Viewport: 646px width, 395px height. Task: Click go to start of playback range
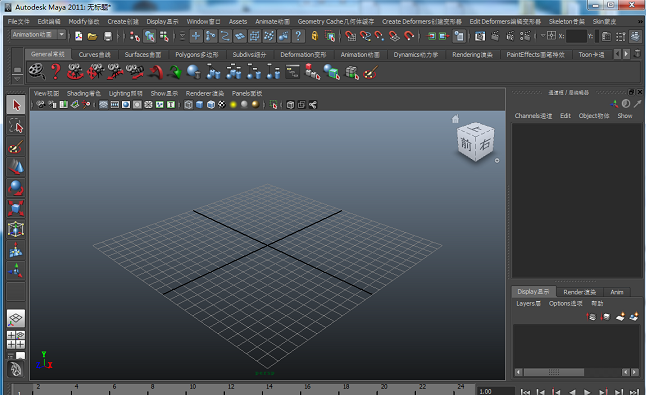[x=525, y=392]
